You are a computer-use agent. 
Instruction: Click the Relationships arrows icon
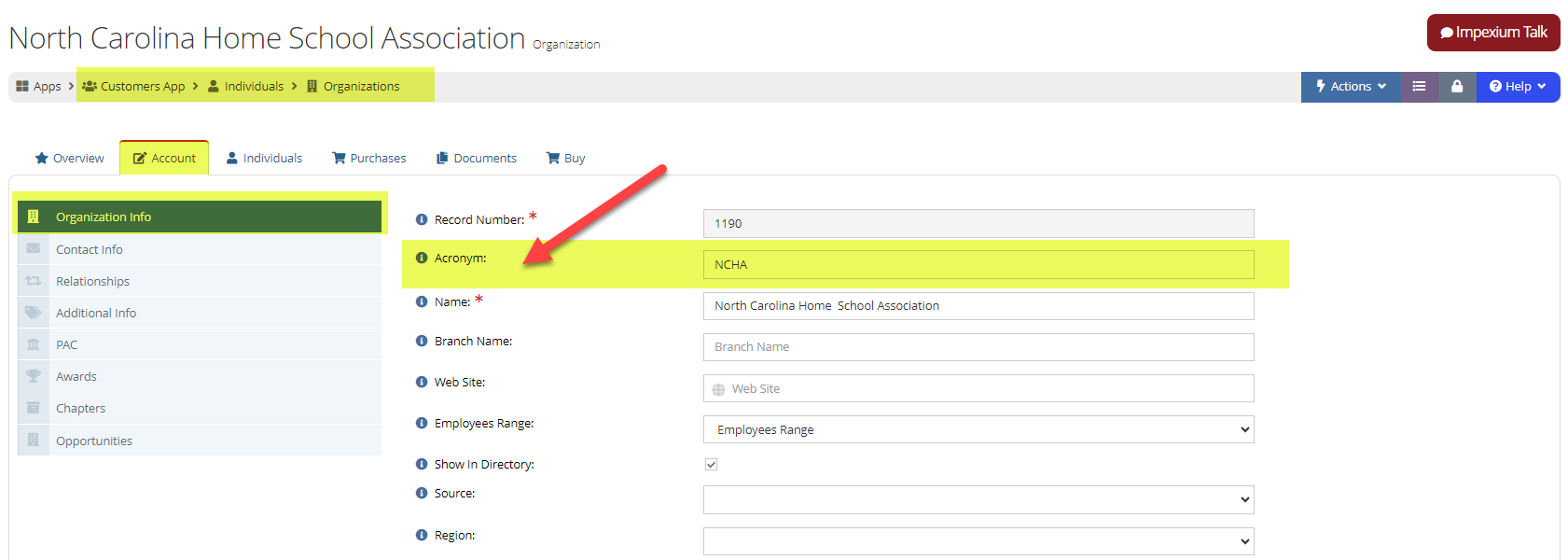coord(34,281)
